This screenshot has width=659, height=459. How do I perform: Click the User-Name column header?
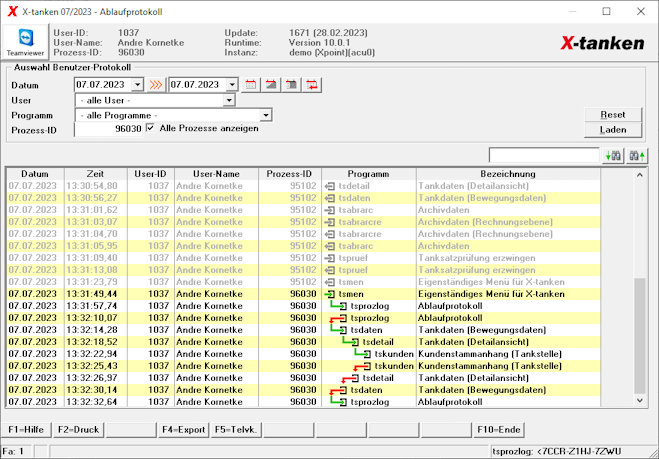pyautogui.click(x=216, y=174)
